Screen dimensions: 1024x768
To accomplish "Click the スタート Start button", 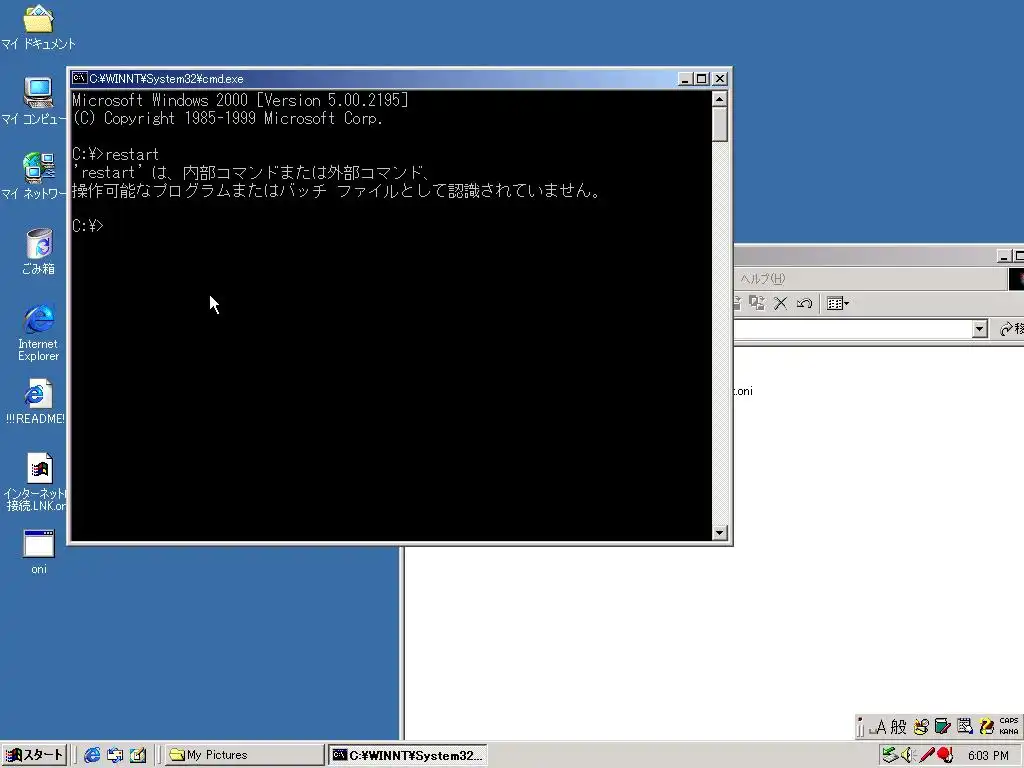I will click(34, 755).
